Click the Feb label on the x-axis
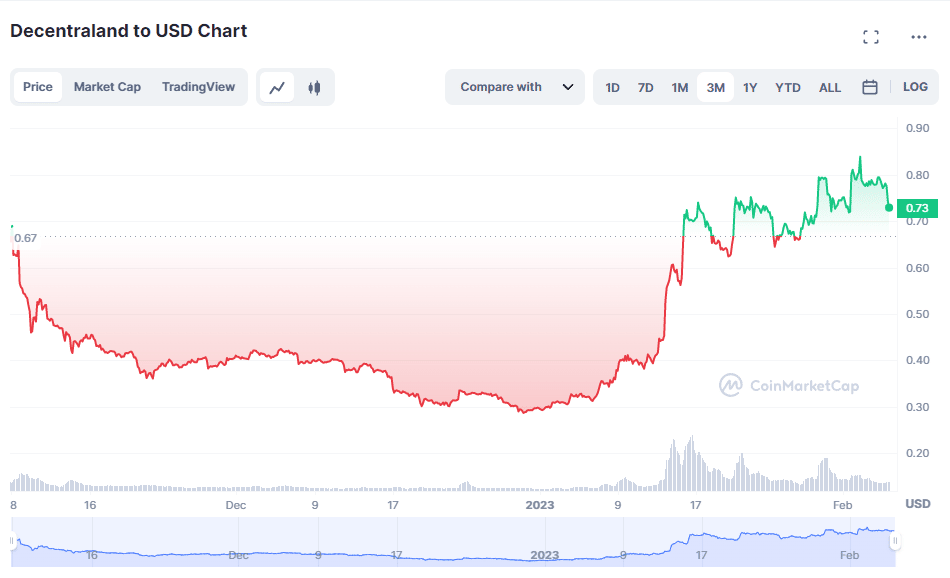The image size is (950, 578). point(842,505)
